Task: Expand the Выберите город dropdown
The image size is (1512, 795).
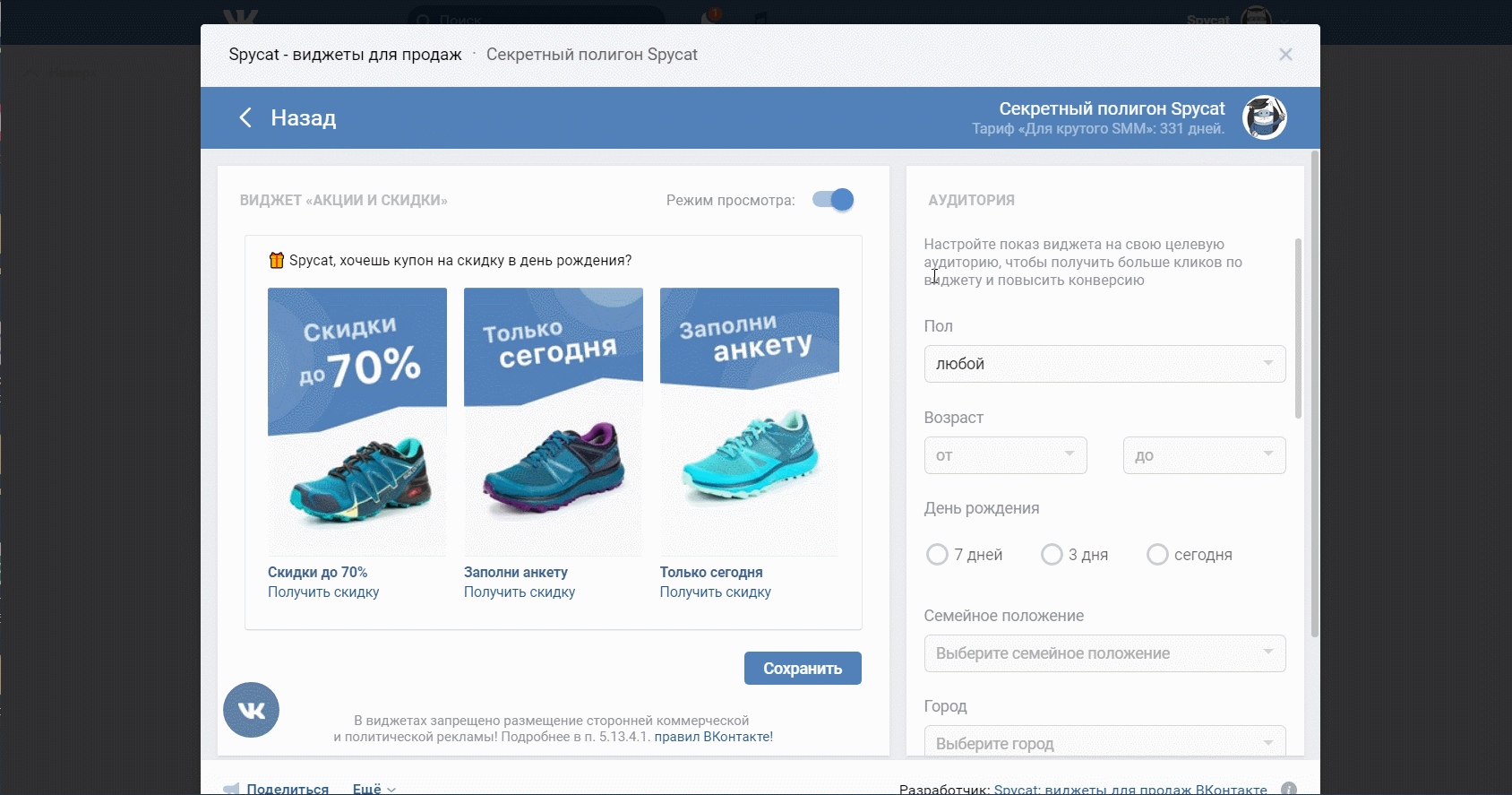Action: (x=1104, y=742)
